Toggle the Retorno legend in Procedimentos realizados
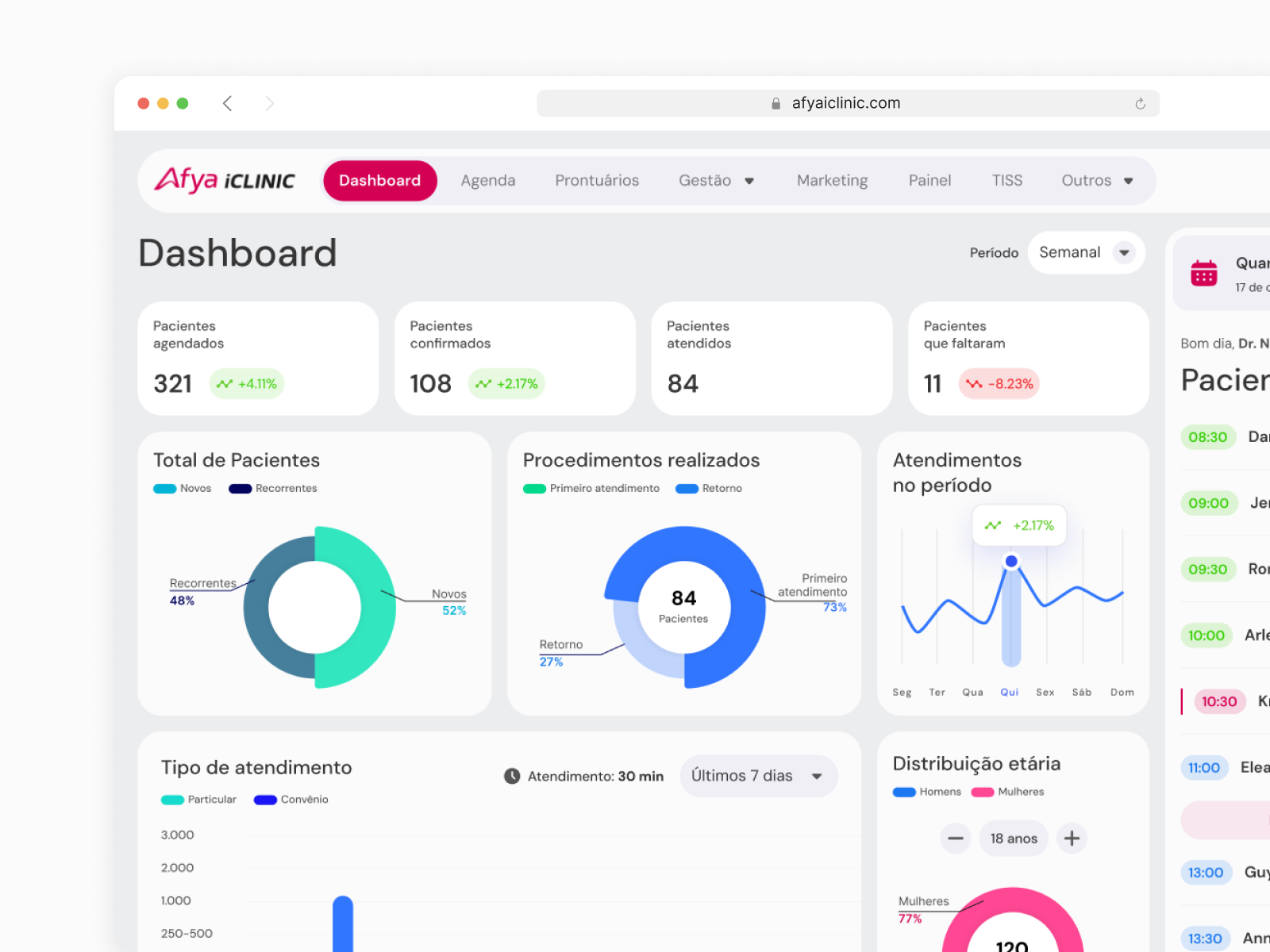Viewport: 1270px width, 952px height. click(x=709, y=488)
